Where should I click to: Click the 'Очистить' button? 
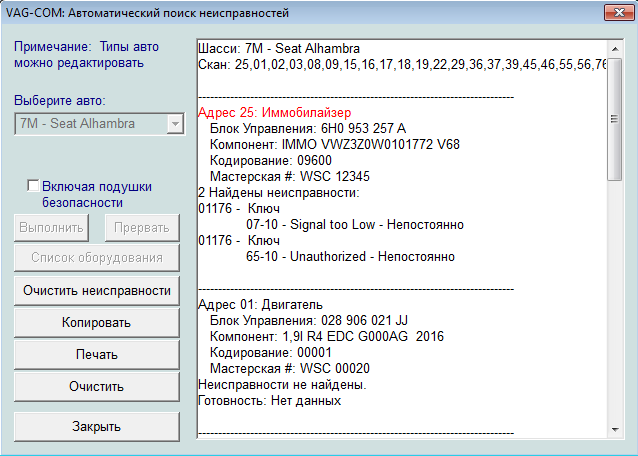[x=96, y=386]
